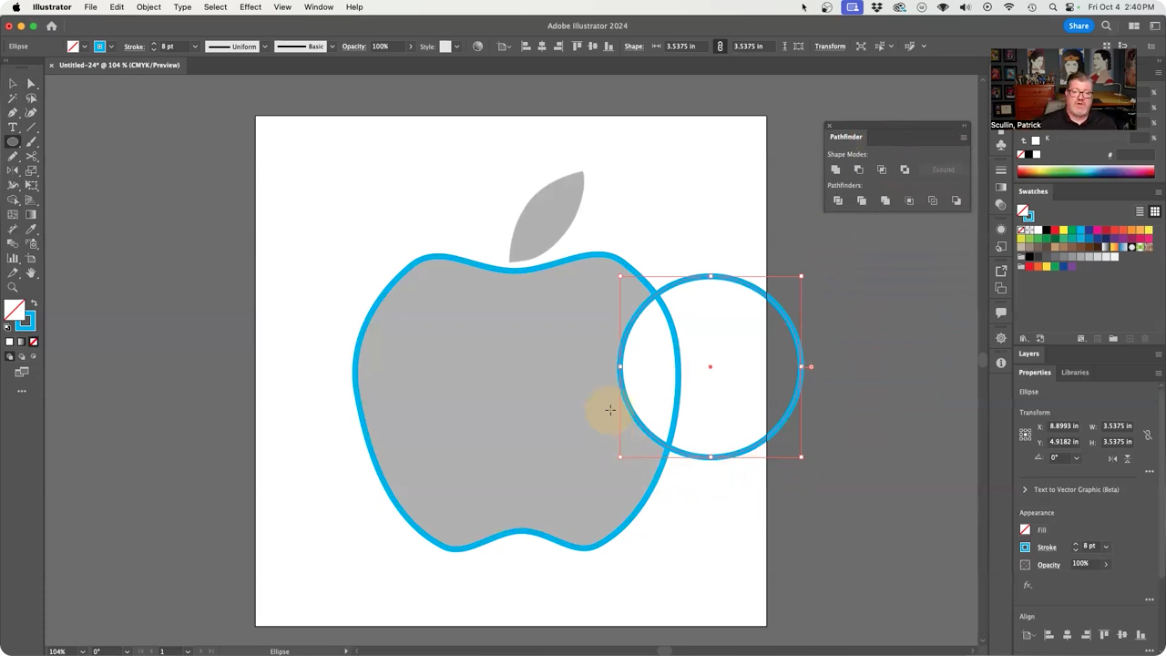
Task: Click the Untitled-24 document tab
Action: [x=119, y=66]
